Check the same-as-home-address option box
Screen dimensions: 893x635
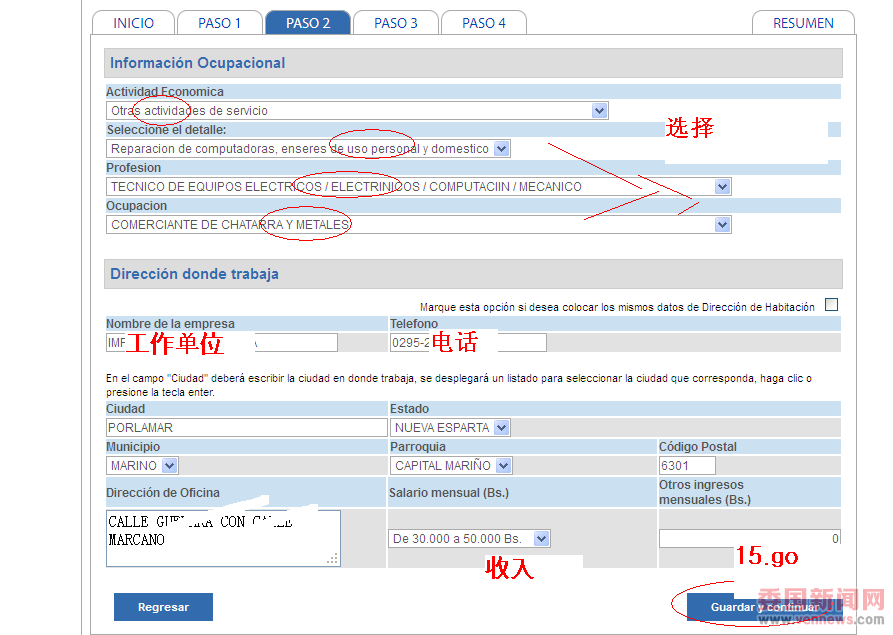pos(831,305)
